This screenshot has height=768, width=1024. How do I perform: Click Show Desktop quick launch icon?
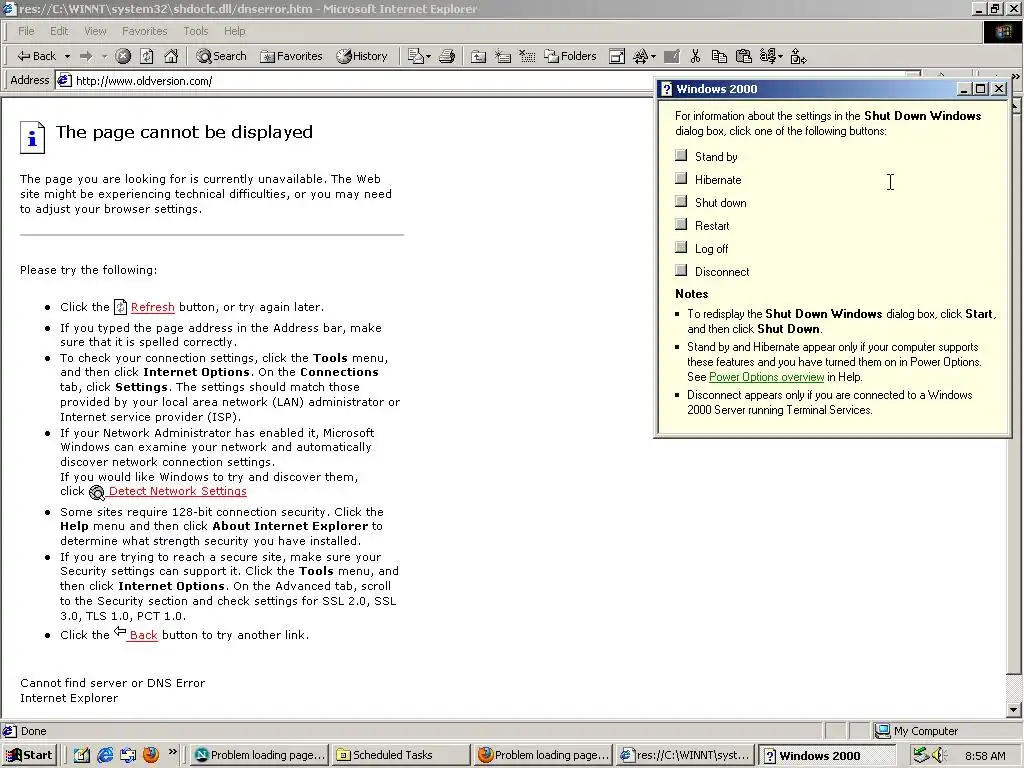point(82,755)
